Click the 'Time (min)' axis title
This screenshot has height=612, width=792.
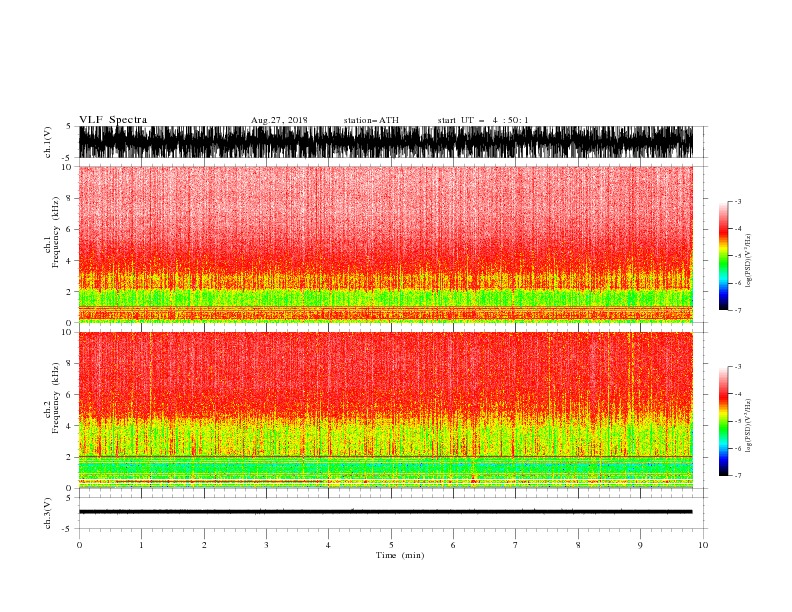400,555
